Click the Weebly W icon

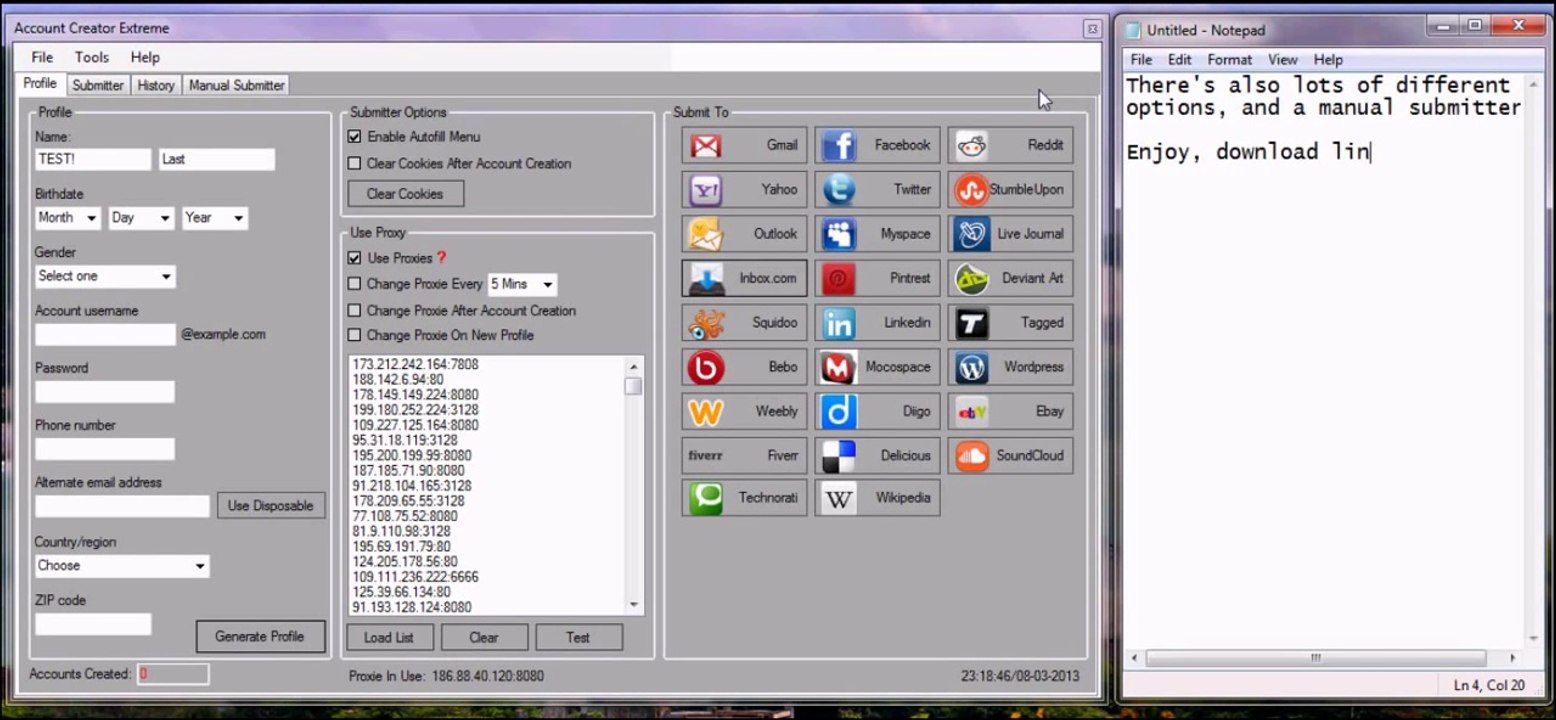705,411
